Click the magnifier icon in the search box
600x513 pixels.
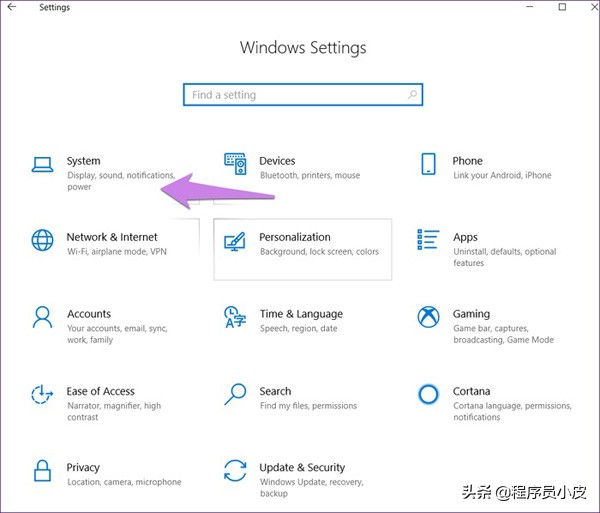412,94
